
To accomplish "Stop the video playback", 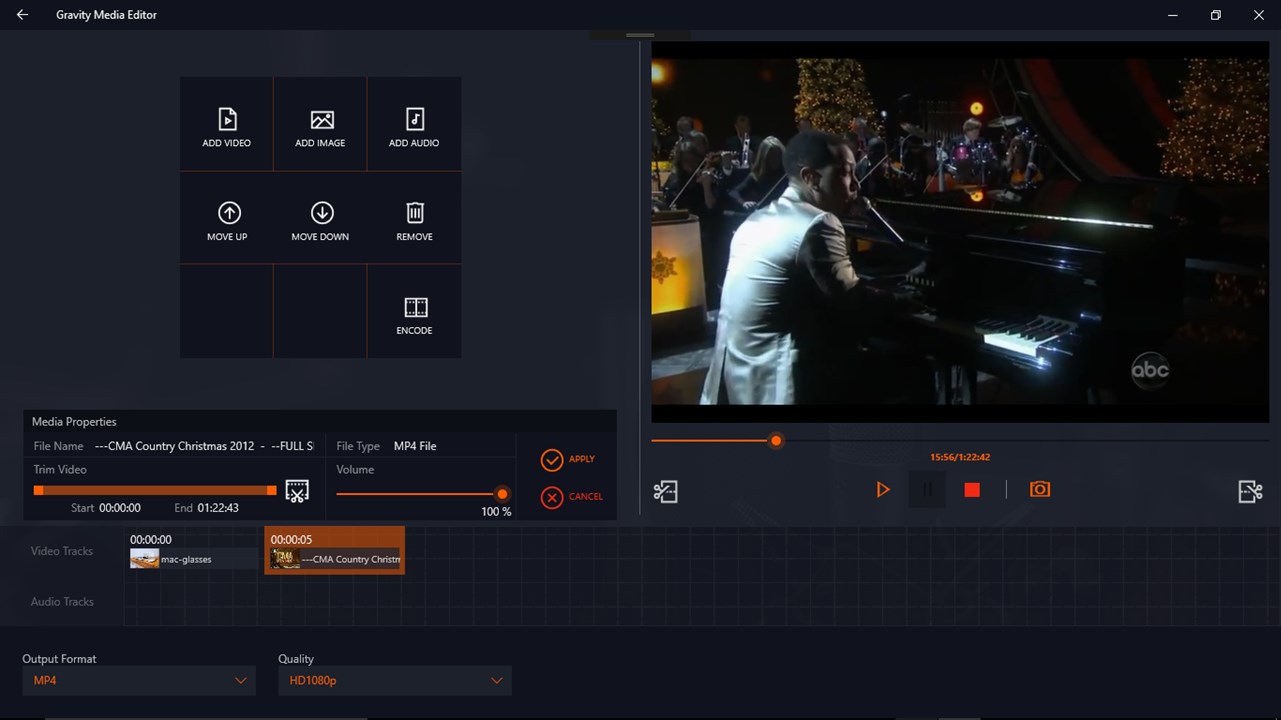I will 972,489.
